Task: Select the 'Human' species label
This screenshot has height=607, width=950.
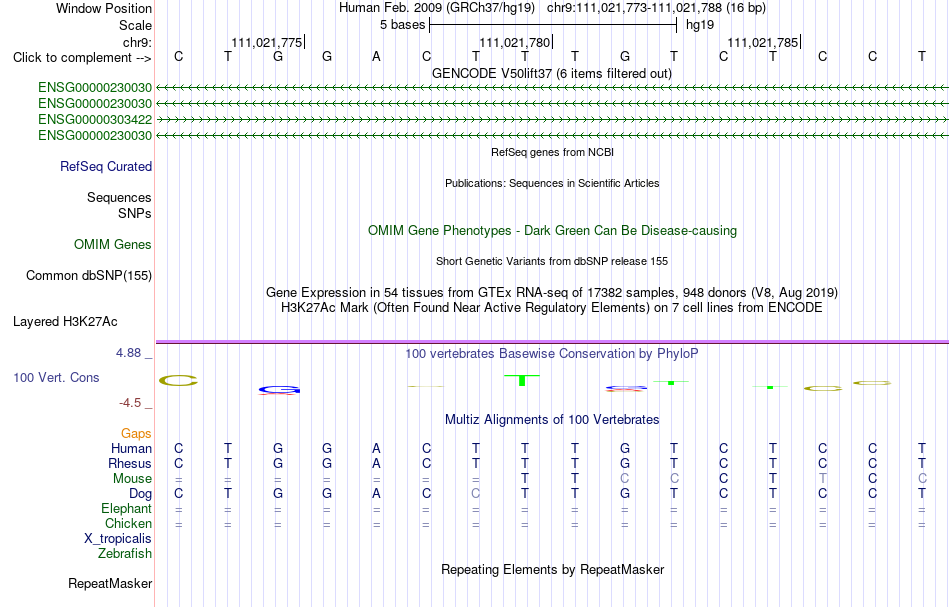Action: pos(131,448)
